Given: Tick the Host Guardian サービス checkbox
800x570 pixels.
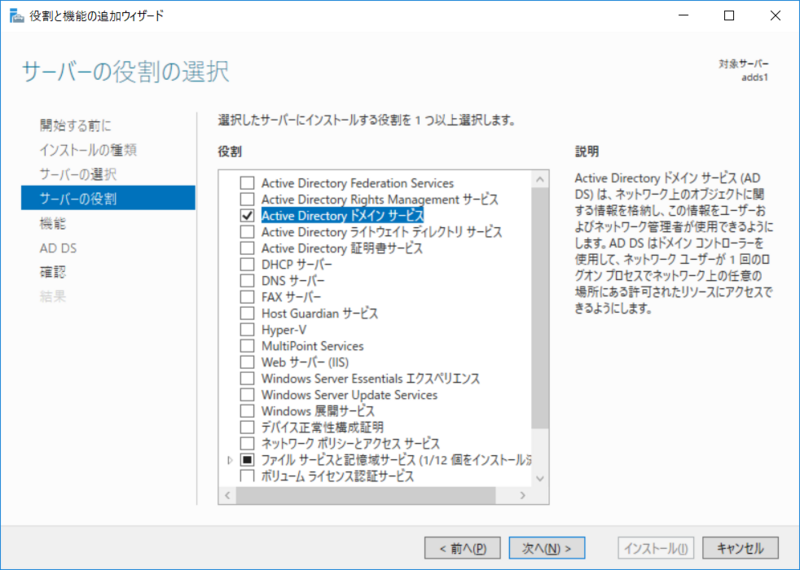Looking at the screenshot, I should 247,313.
